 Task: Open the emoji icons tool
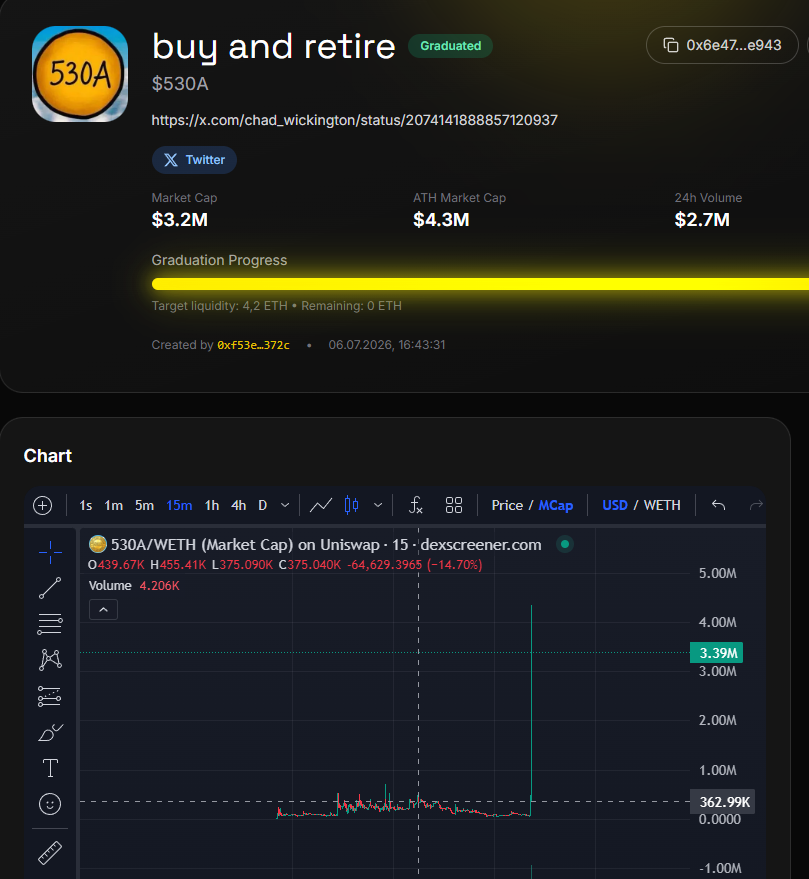point(50,804)
